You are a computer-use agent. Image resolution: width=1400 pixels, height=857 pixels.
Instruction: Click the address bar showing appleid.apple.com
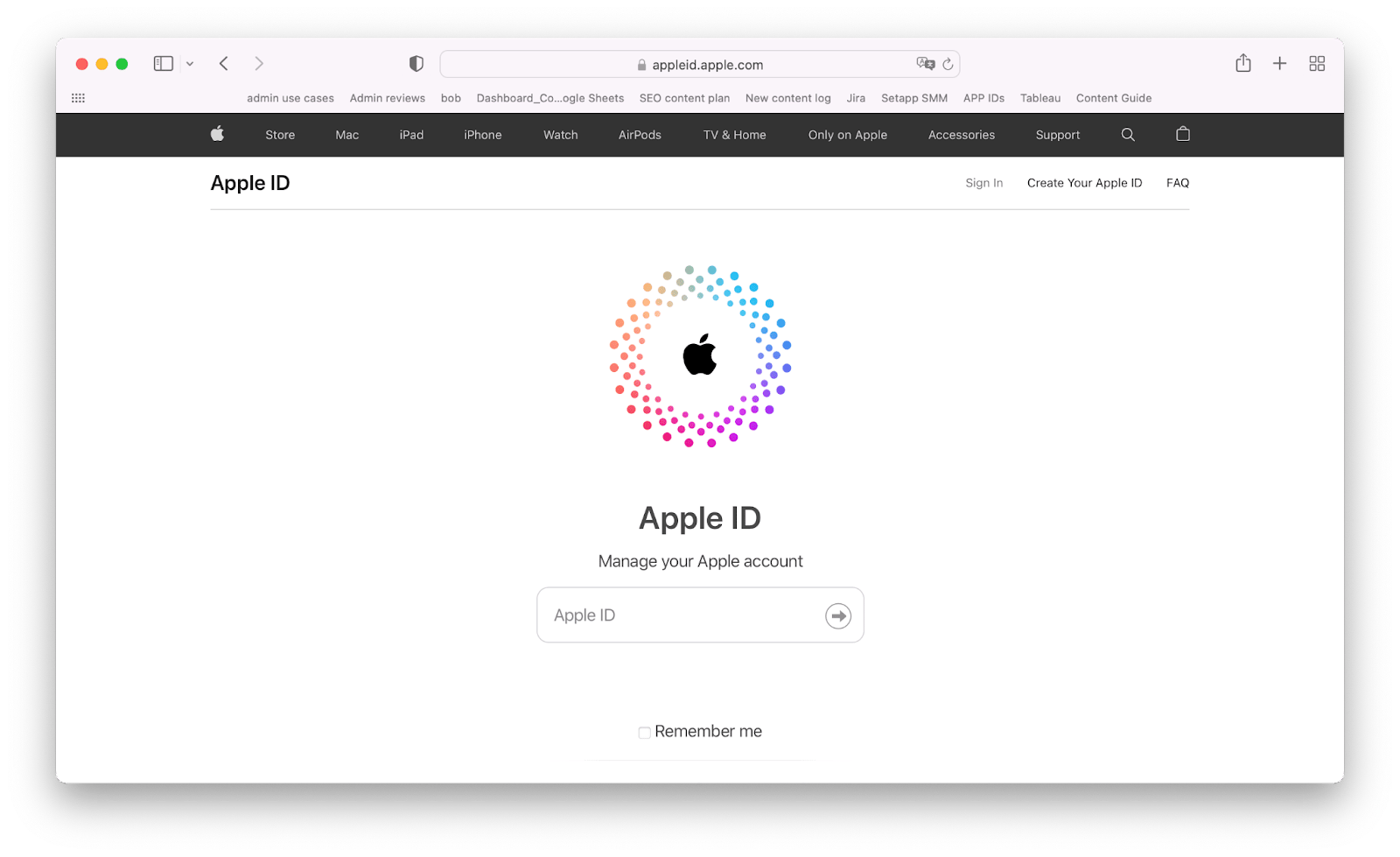[700, 64]
